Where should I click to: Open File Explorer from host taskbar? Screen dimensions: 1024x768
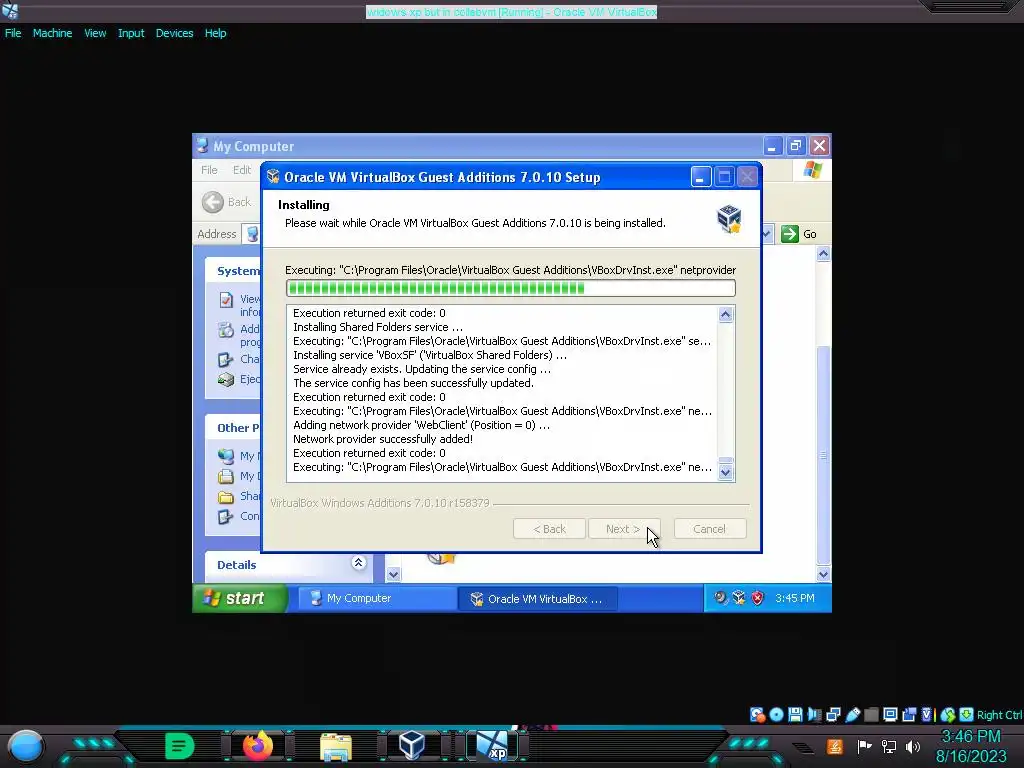336,747
